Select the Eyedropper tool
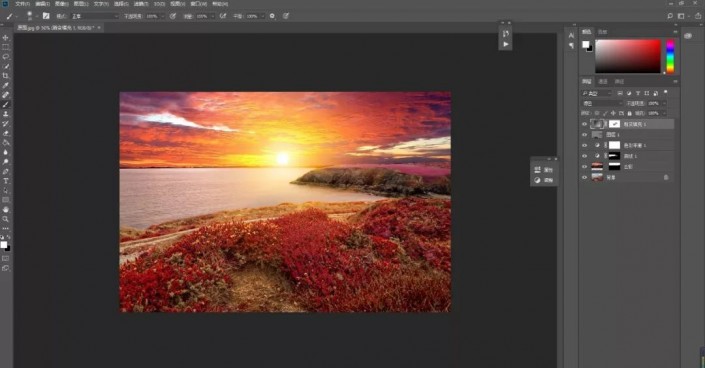Image resolution: width=705 pixels, height=368 pixels. (6, 85)
